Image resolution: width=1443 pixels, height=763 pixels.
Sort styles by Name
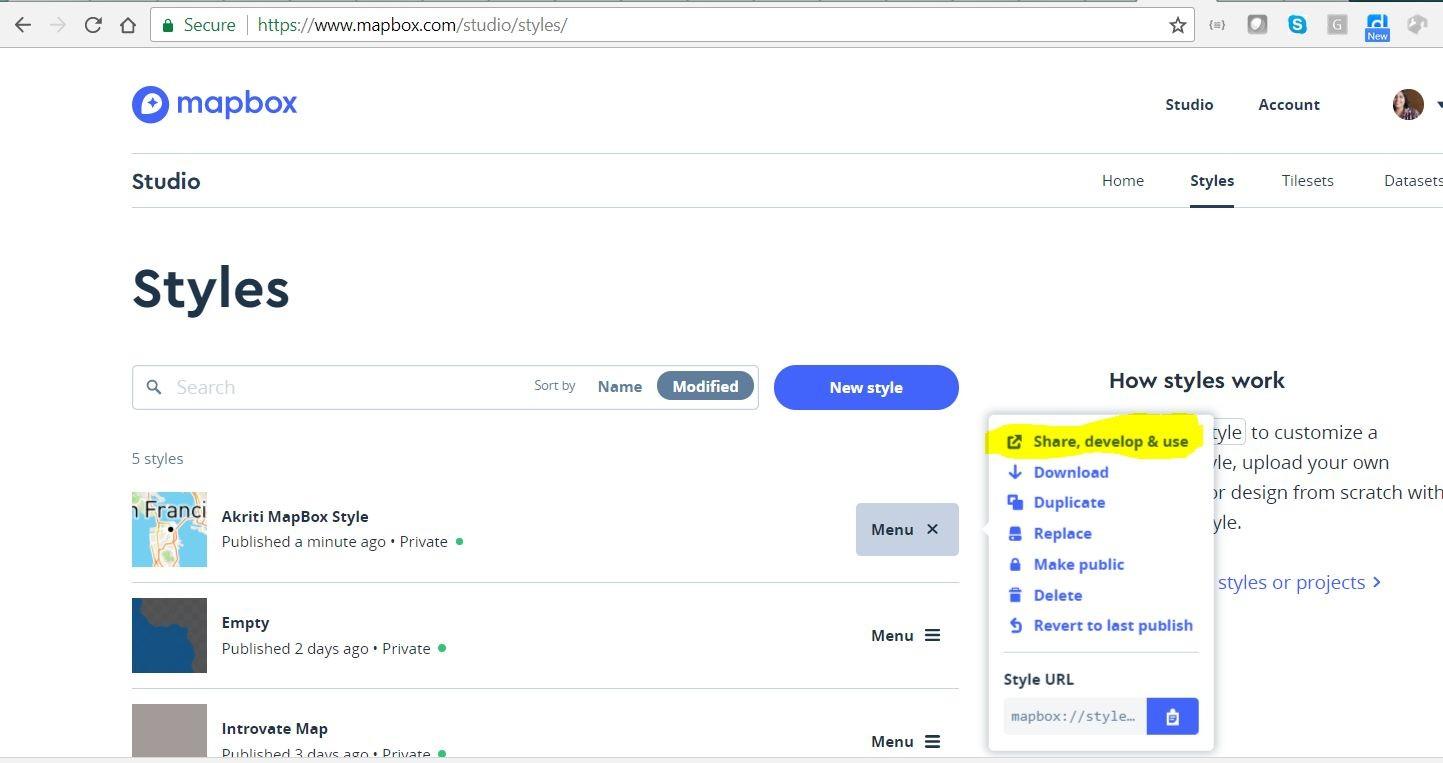click(x=620, y=387)
